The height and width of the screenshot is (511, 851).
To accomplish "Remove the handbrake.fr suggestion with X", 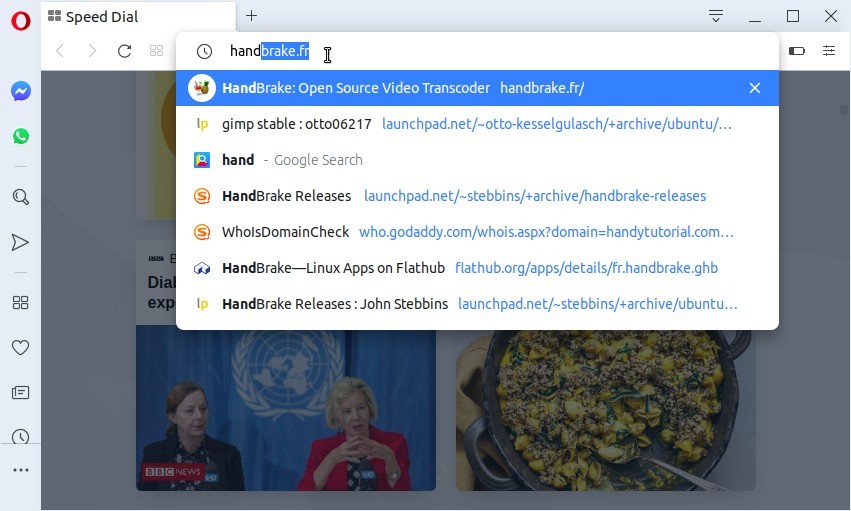I will [754, 88].
